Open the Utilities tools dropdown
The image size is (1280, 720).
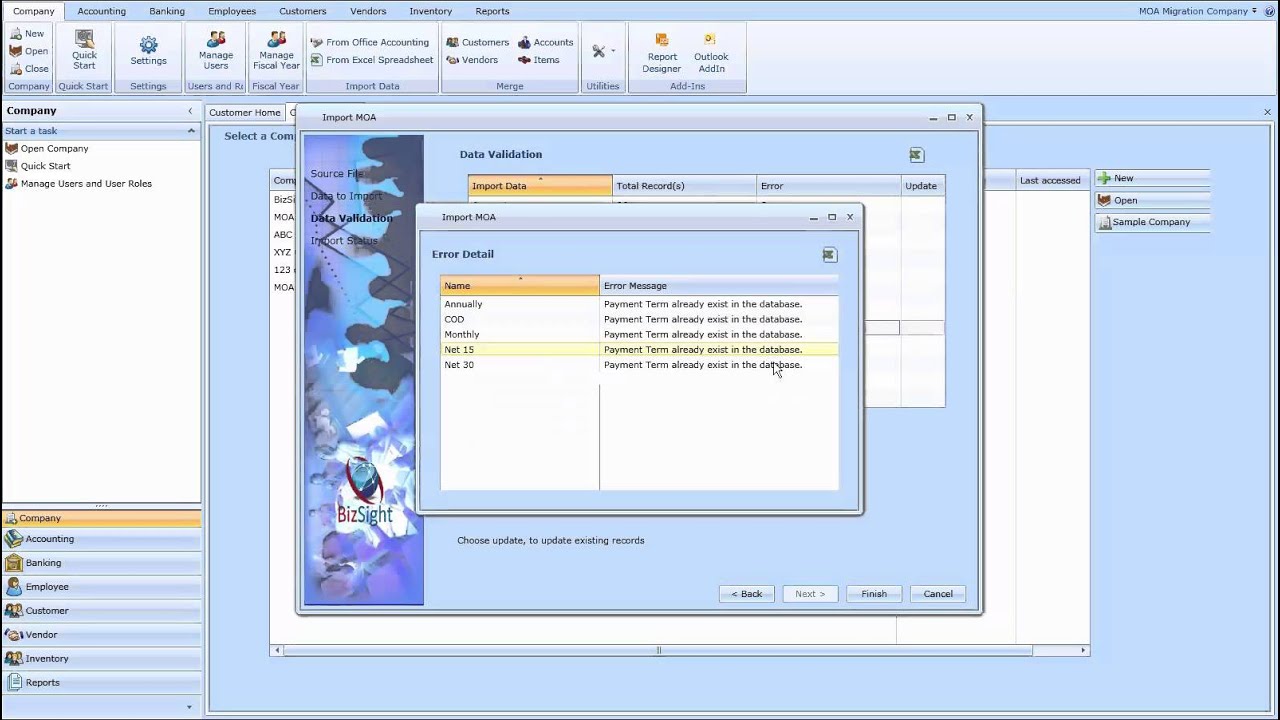point(603,50)
